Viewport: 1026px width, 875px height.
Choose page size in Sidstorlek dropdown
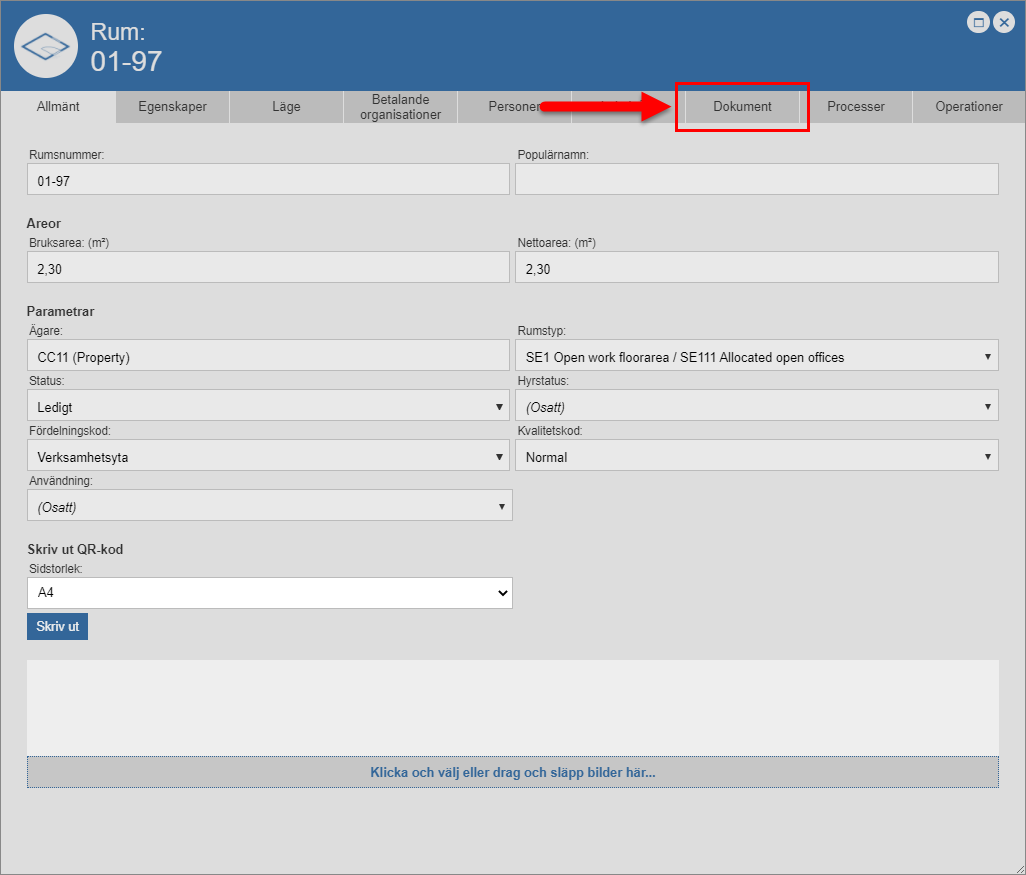click(269, 593)
